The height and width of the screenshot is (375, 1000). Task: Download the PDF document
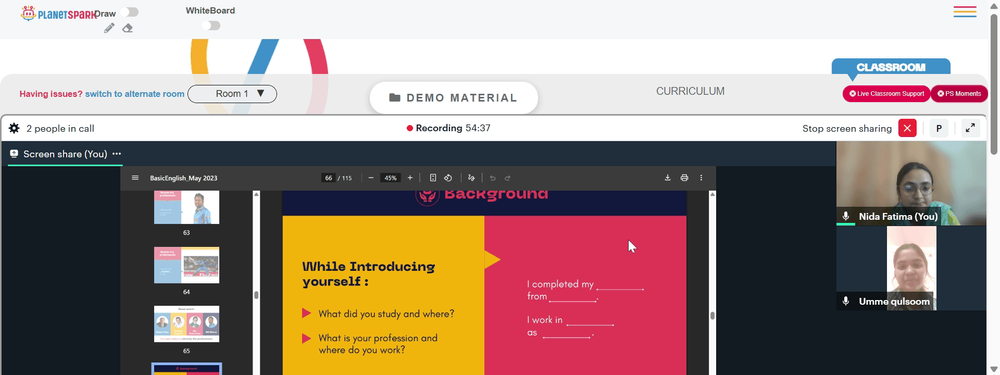pyautogui.click(x=668, y=178)
